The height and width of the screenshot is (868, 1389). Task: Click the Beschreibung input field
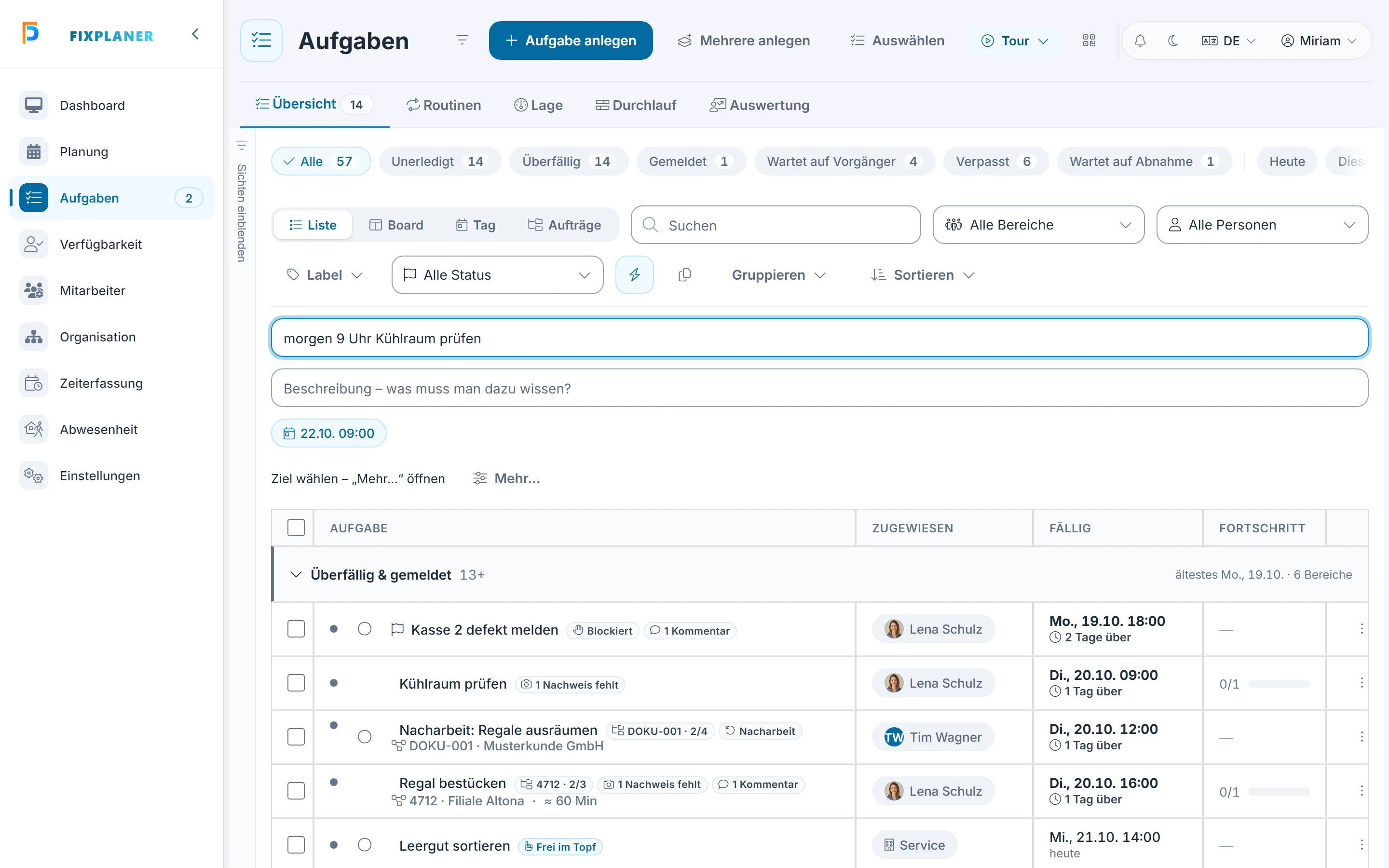click(x=819, y=389)
